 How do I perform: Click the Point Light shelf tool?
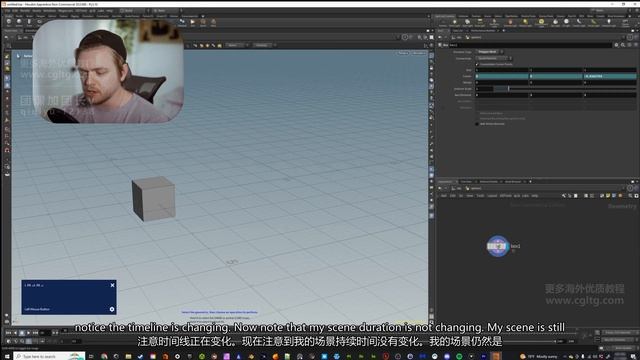pyautogui.click(x=454, y=22)
